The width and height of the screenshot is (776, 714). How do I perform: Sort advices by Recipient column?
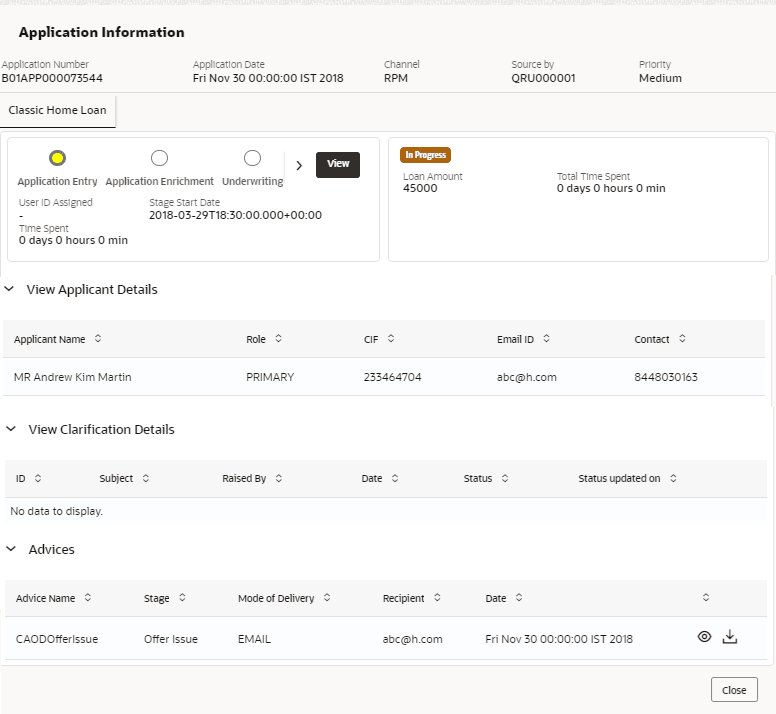click(x=438, y=598)
